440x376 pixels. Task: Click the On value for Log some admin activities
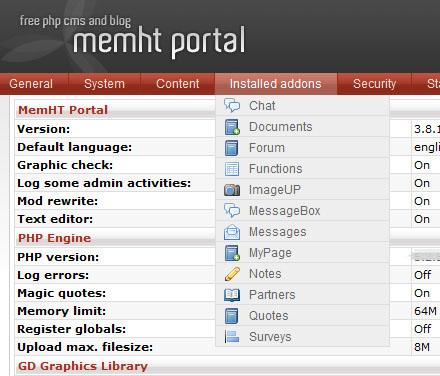(422, 183)
